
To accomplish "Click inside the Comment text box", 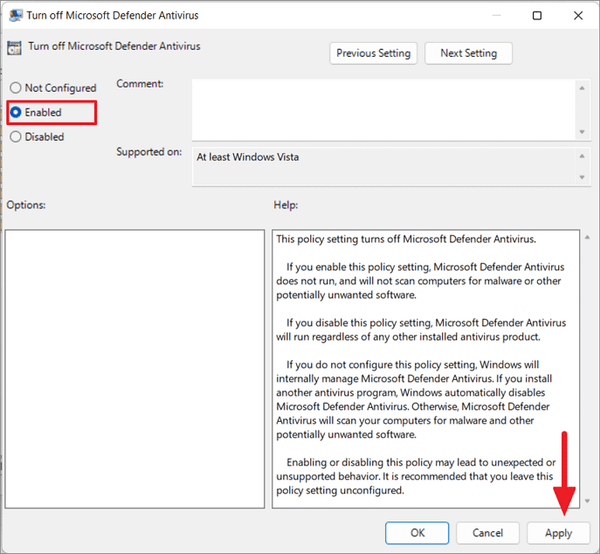I will point(383,109).
